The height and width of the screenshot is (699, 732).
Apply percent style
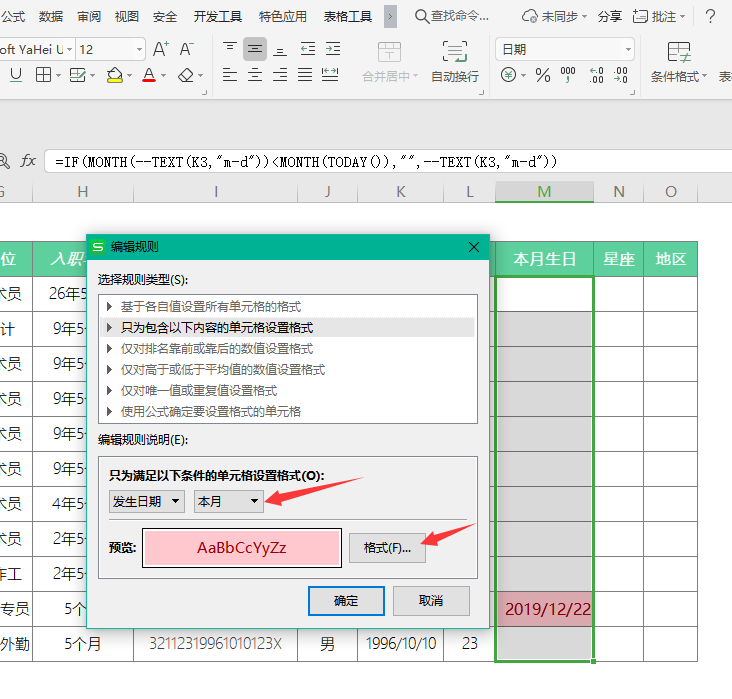[x=542, y=75]
